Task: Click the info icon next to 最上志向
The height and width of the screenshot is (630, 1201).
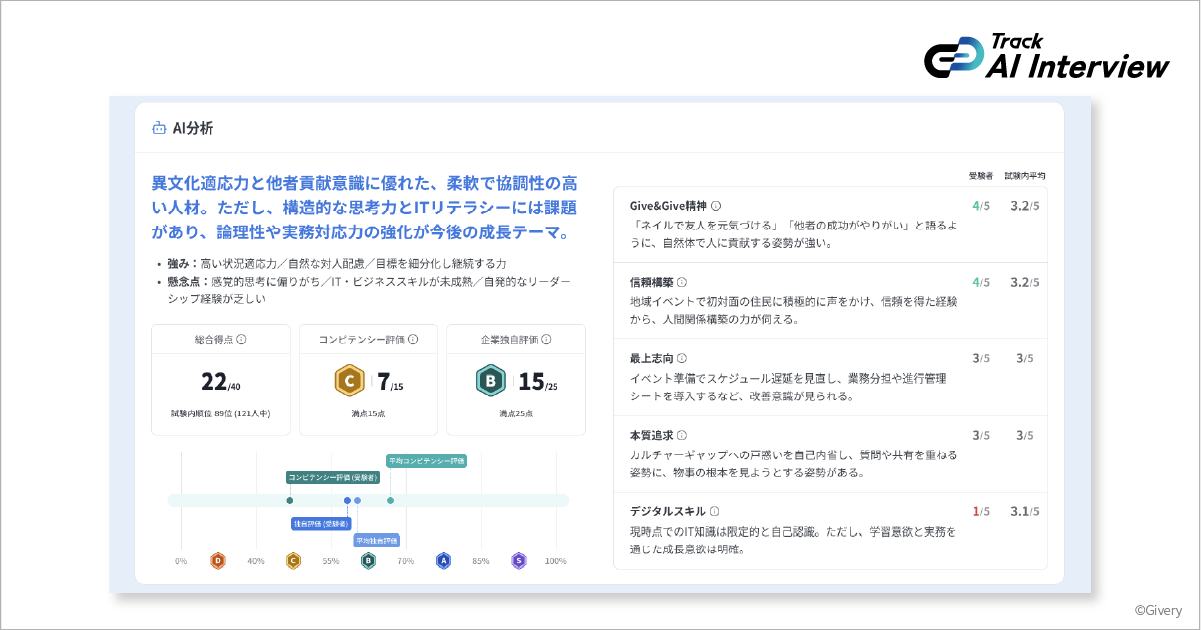Action: (x=682, y=358)
